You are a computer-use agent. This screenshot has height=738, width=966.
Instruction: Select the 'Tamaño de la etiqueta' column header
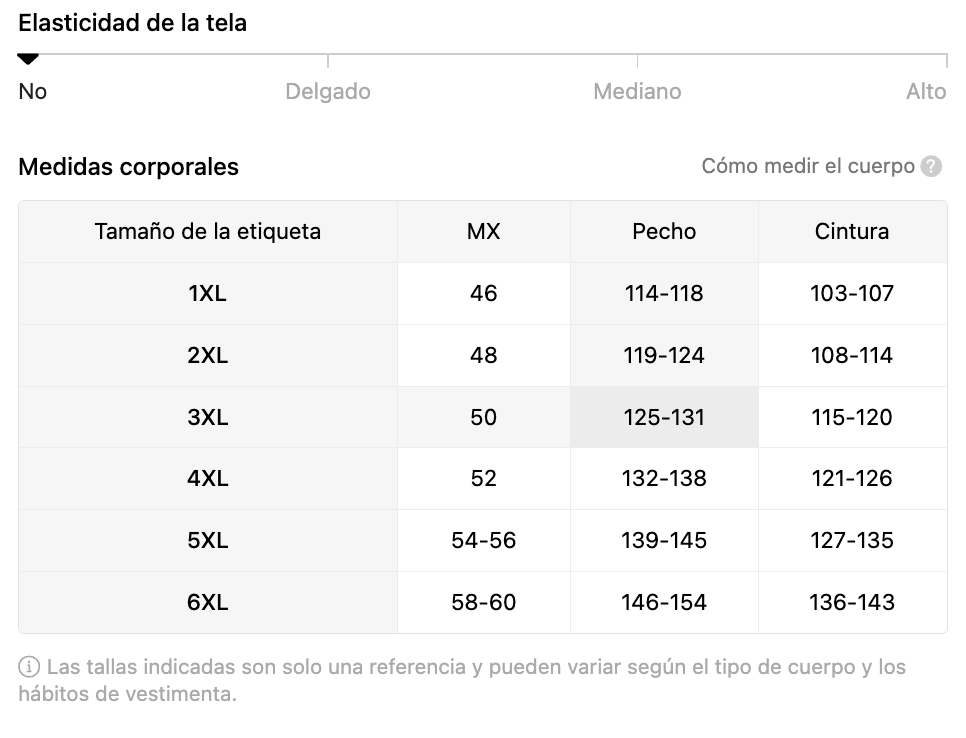(x=208, y=232)
